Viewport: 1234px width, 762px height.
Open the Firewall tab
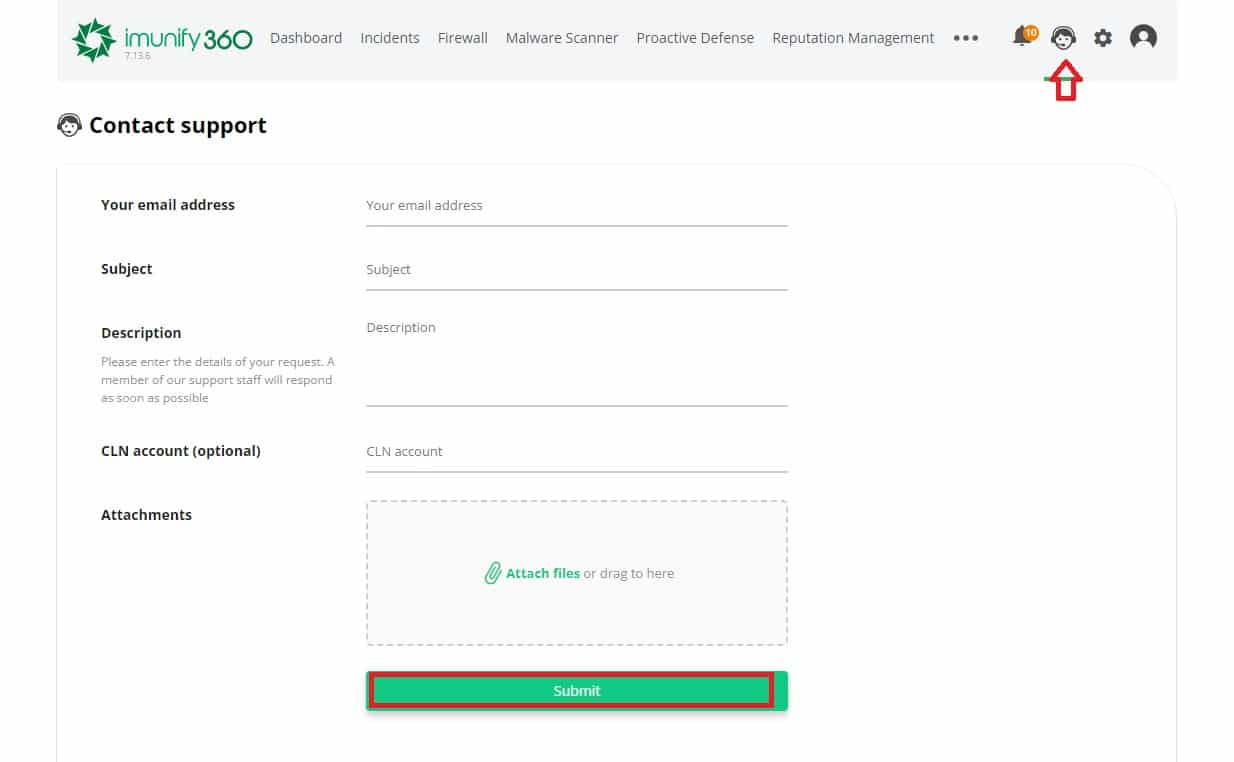click(463, 38)
